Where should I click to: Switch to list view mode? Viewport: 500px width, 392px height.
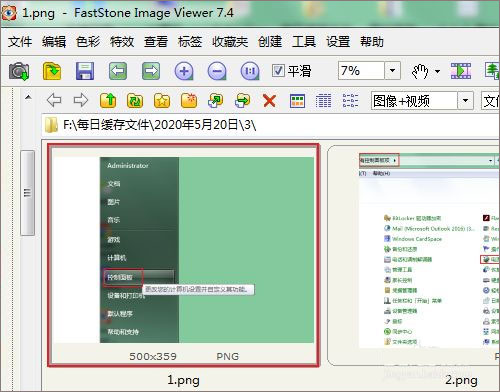(350, 100)
